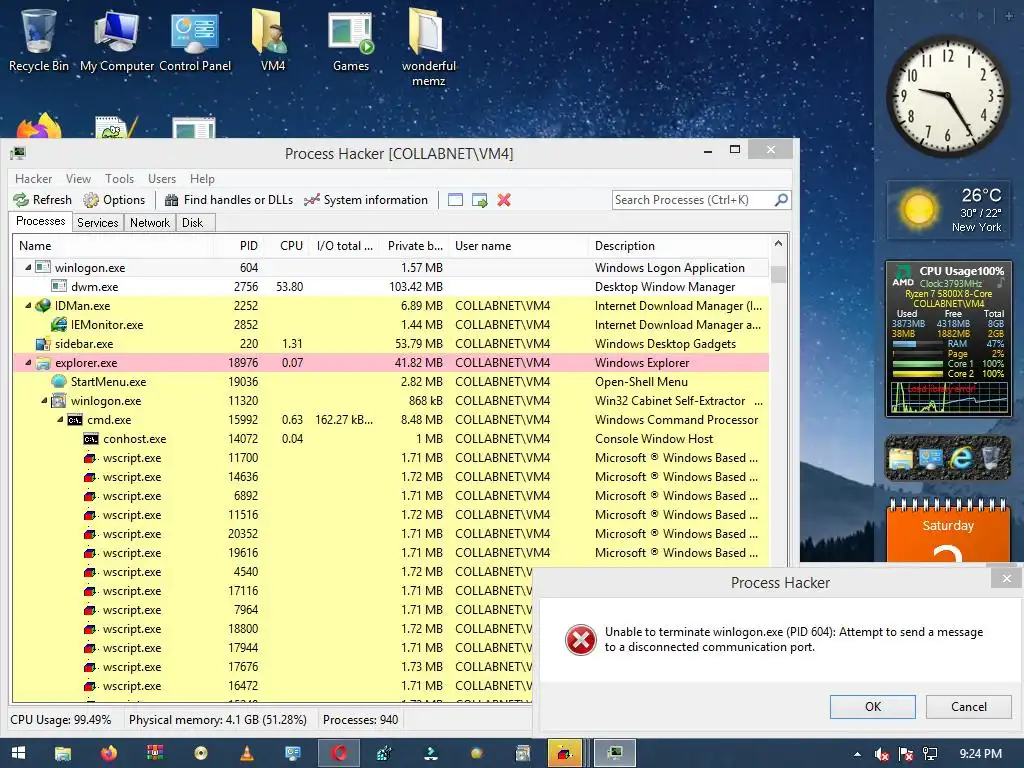The width and height of the screenshot is (1024, 768).
Task: Click the find window toolbar icon
Action: 455,200
